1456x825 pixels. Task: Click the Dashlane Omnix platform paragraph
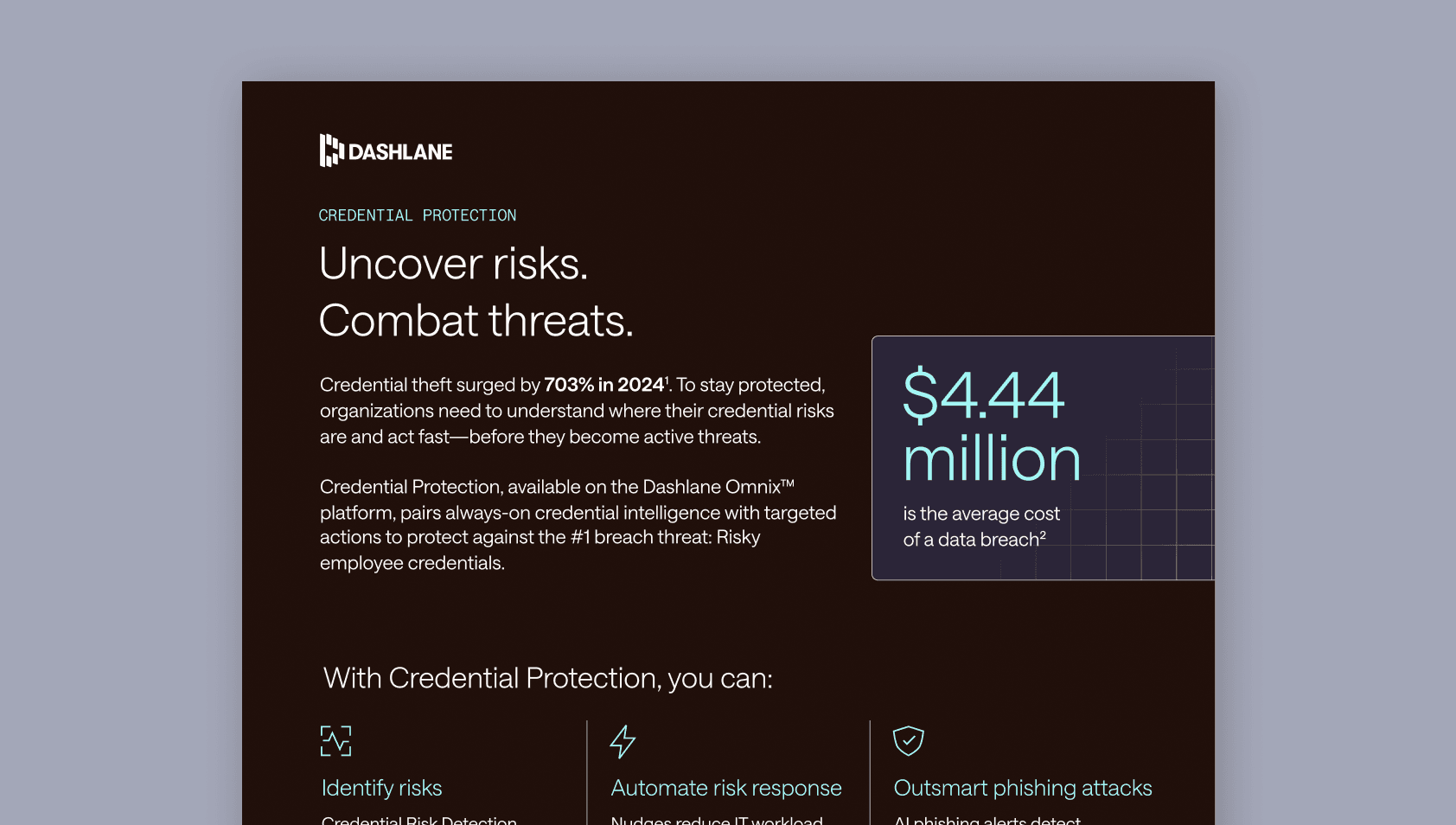pyautogui.click(x=578, y=525)
